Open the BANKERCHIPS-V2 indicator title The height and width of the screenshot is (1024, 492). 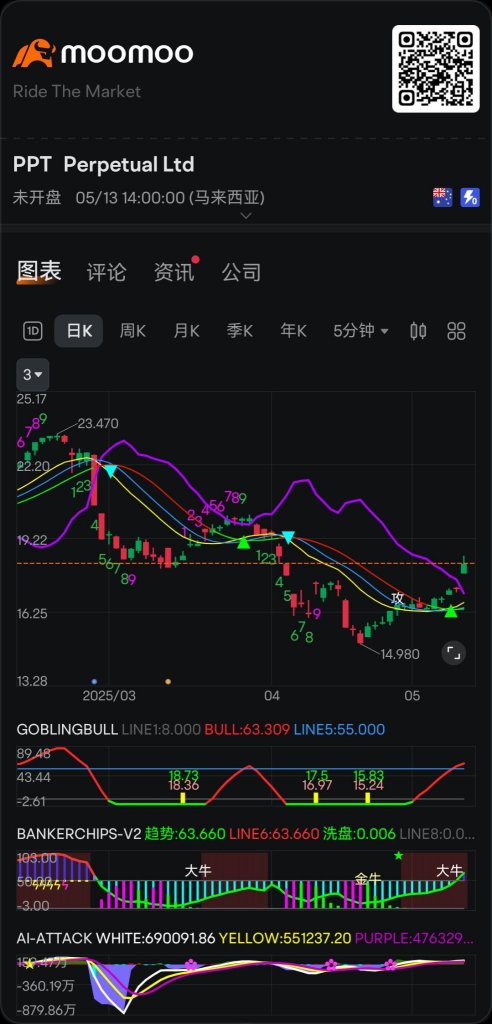pyautogui.click(x=78, y=834)
